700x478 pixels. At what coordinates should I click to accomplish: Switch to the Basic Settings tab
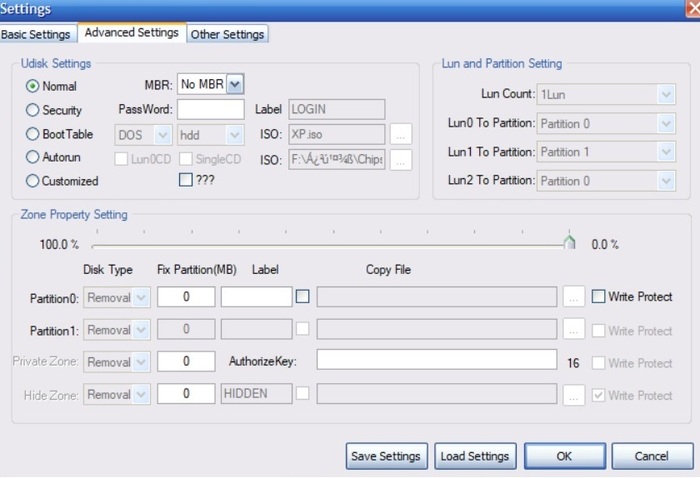coord(36,34)
